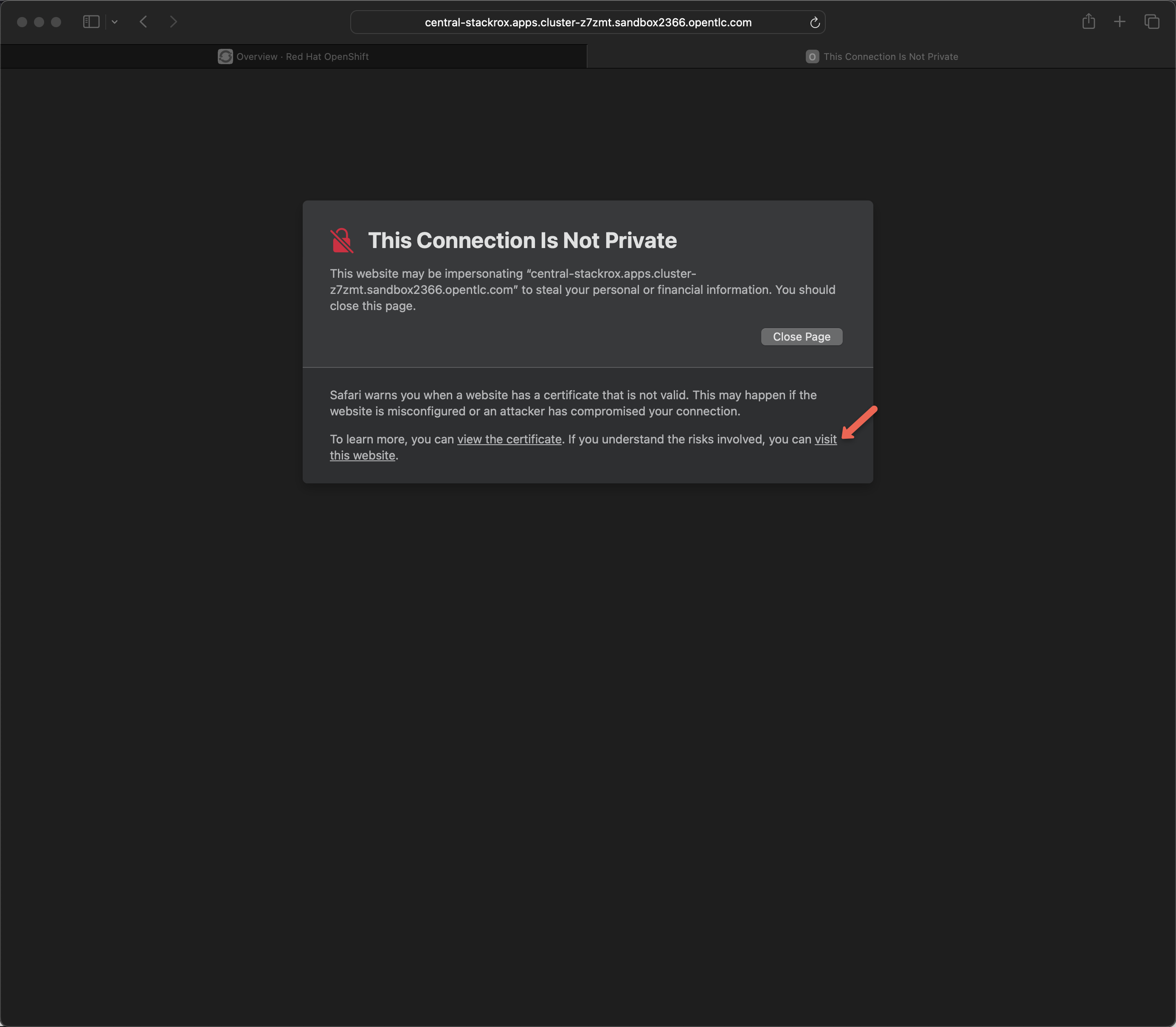The height and width of the screenshot is (1027, 1176).
Task: Click the minimize window button
Action: (x=39, y=22)
